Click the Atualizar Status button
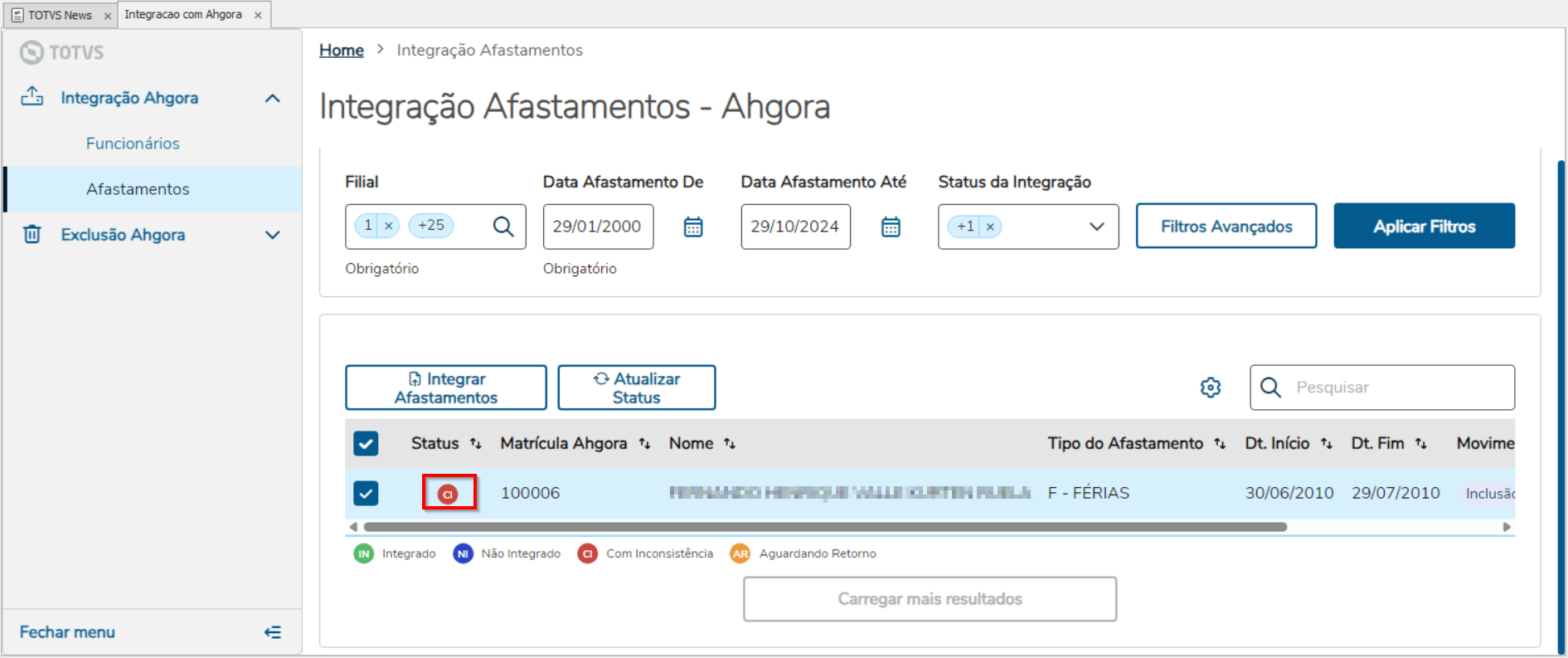The height and width of the screenshot is (658, 1568). coord(637,387)
